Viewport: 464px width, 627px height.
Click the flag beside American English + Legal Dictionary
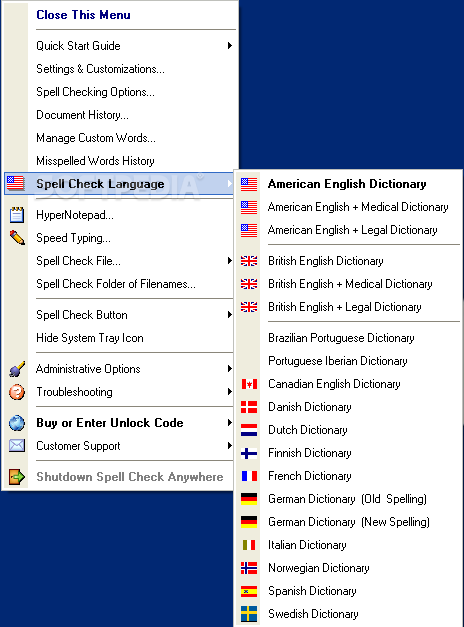point(249,230)
